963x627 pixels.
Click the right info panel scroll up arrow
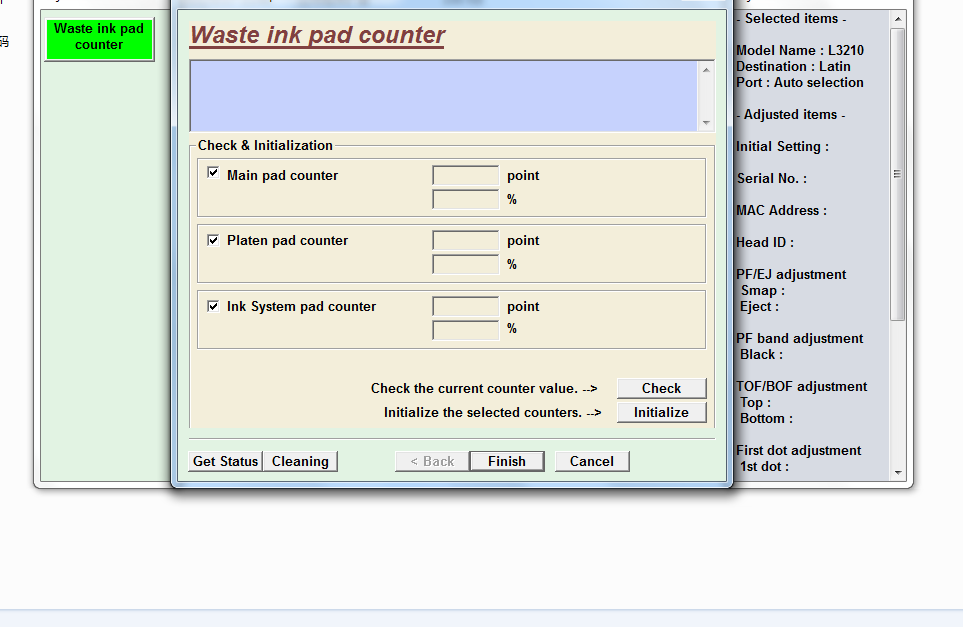point(898,19)
